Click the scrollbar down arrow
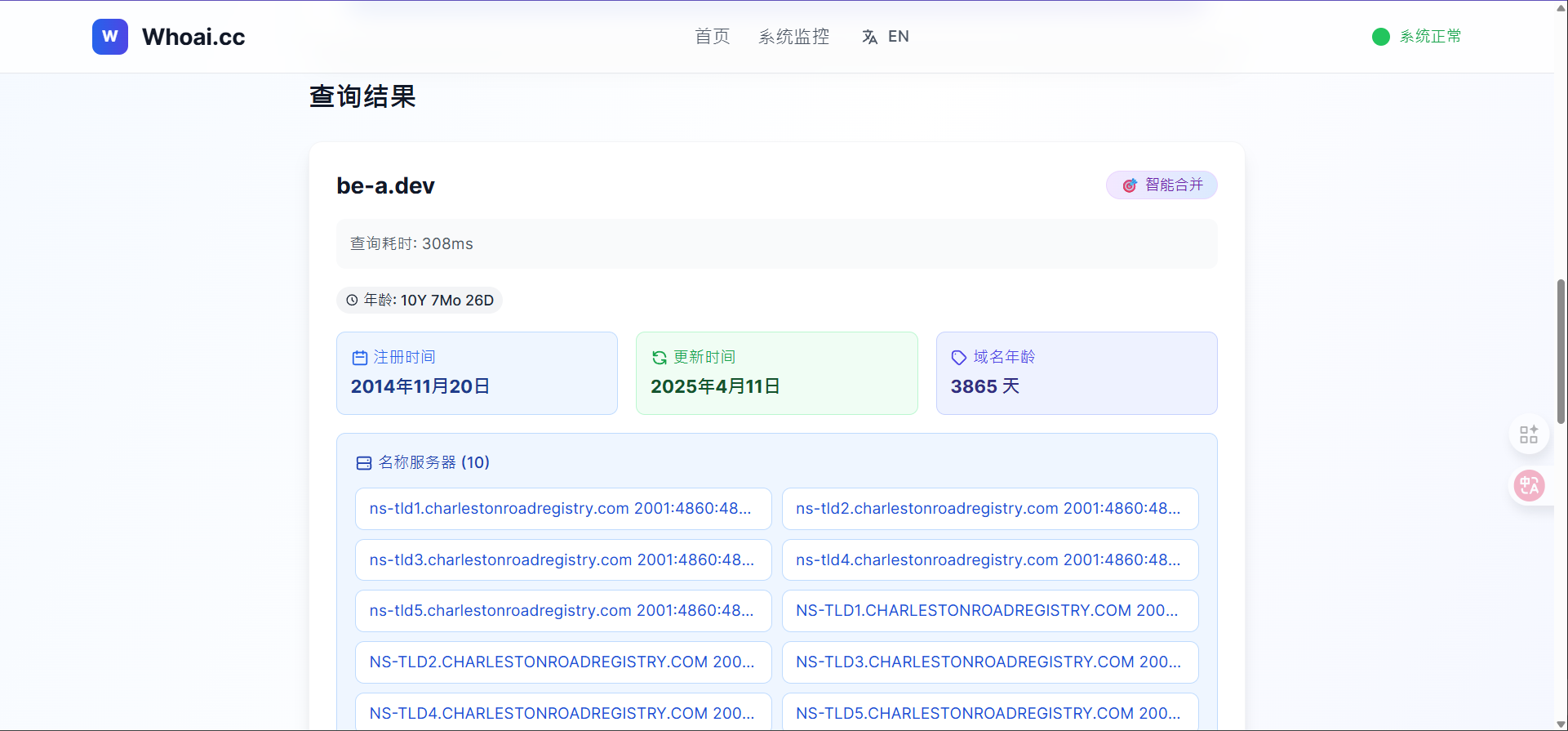 pyautogui.click(x=1561, y=724)
